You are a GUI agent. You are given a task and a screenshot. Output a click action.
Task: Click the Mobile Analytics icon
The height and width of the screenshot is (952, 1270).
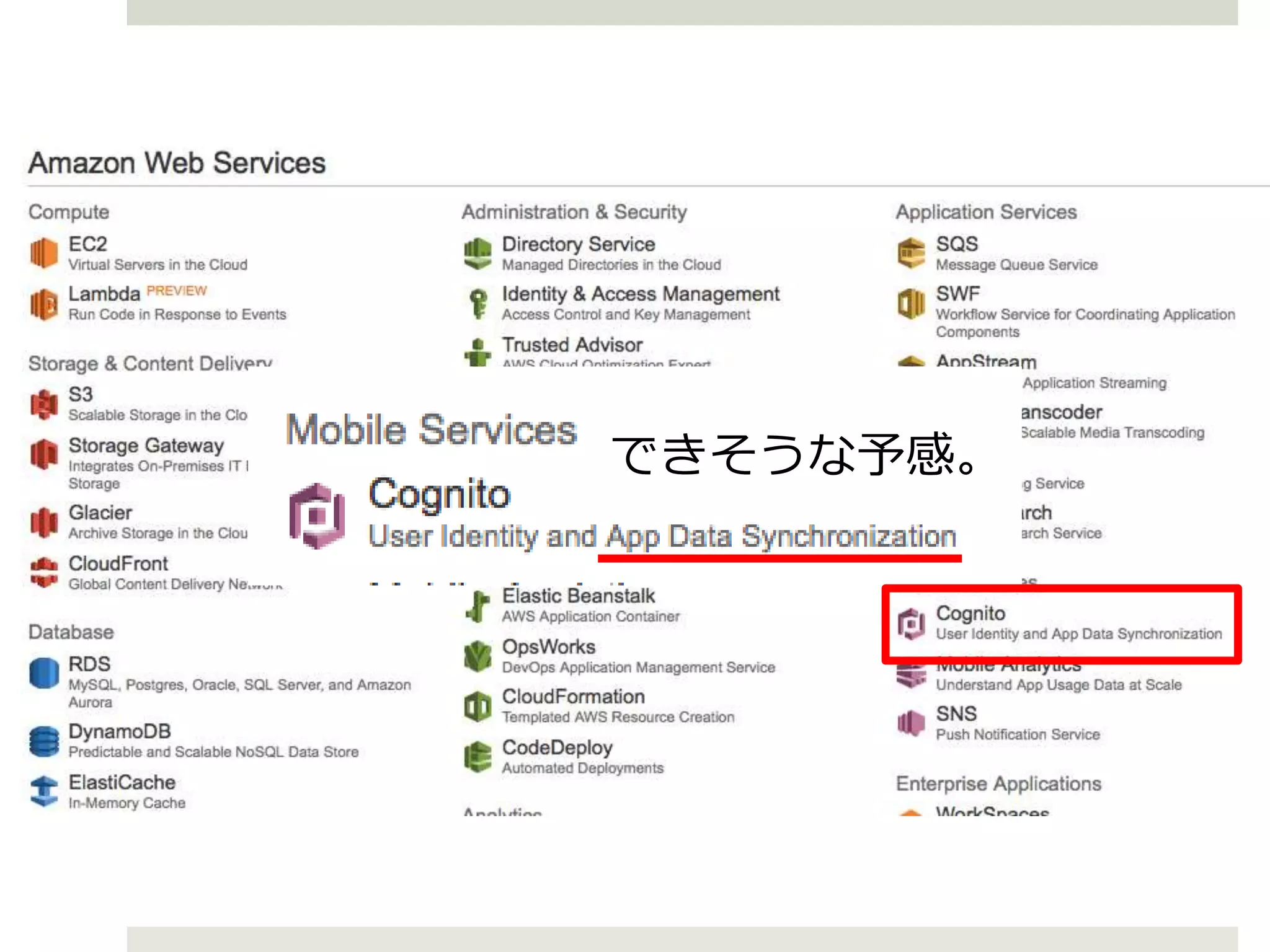(x=911, y=676)
